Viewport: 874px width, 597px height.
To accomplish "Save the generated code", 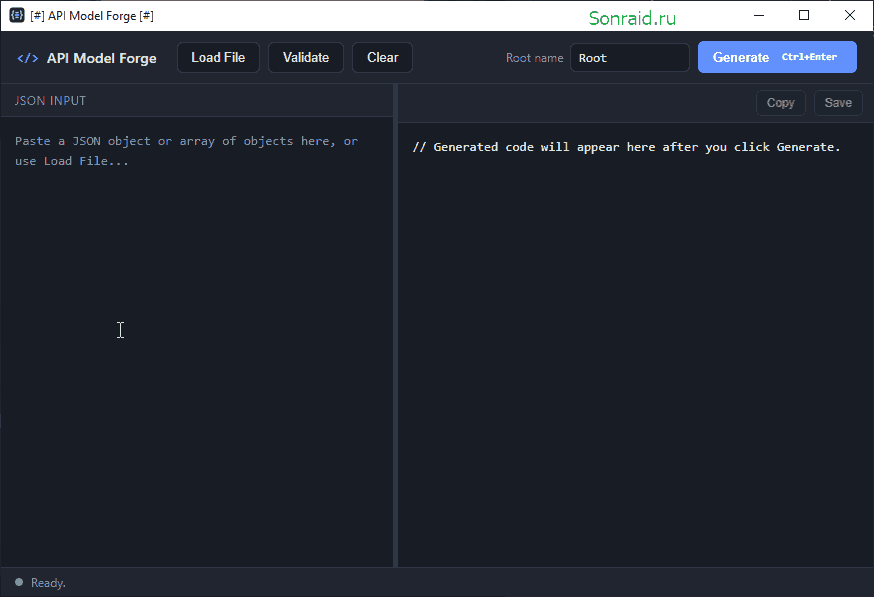I will (838, 103).
